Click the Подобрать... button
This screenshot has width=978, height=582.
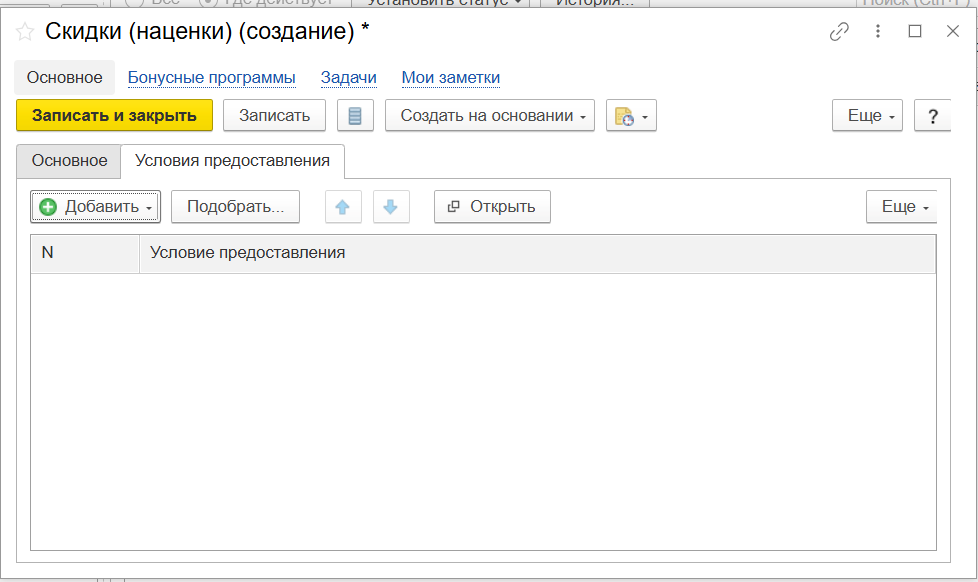(x=235, y=207)
